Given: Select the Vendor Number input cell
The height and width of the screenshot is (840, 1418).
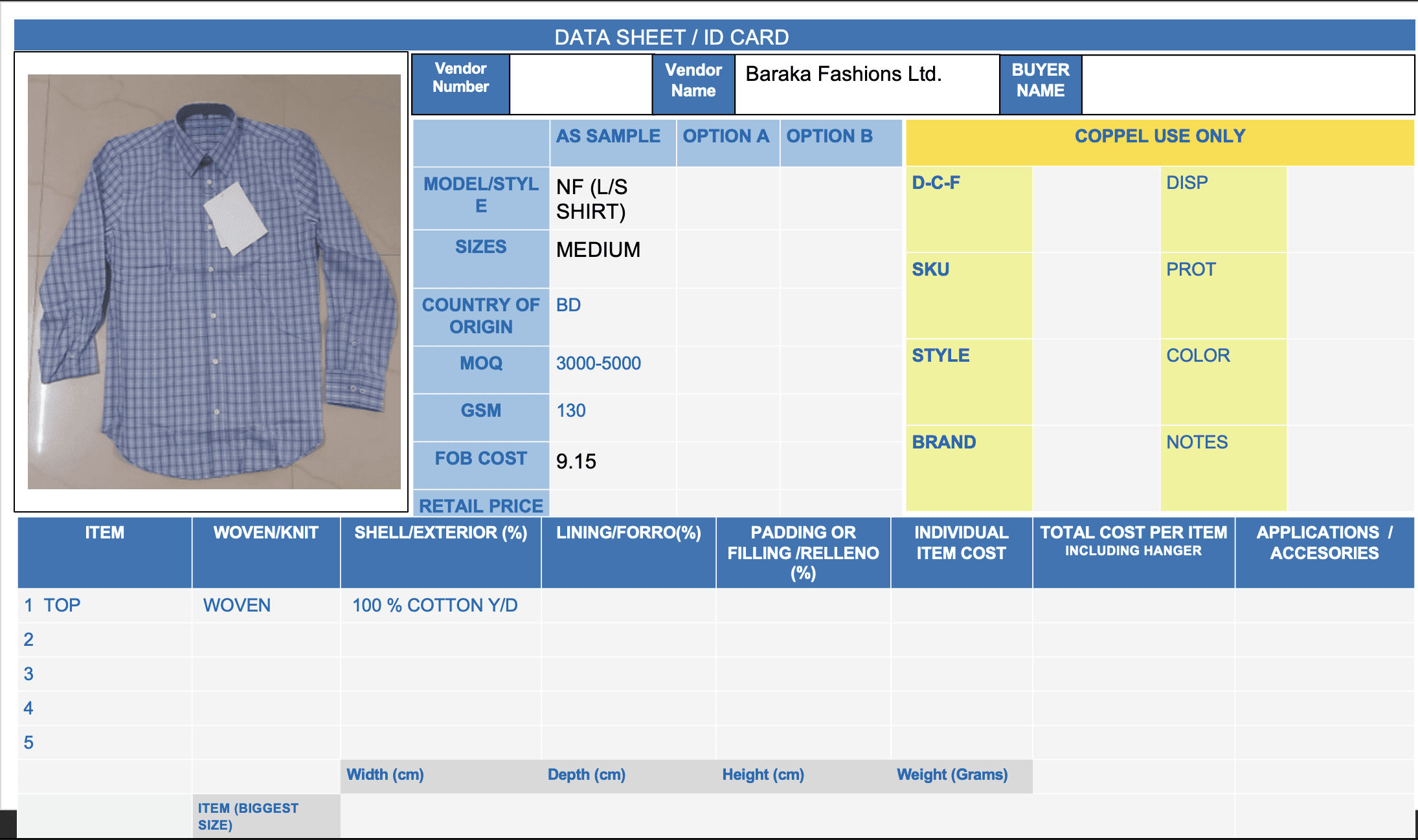Looking at the screenshot, I should tap(580, 85).
